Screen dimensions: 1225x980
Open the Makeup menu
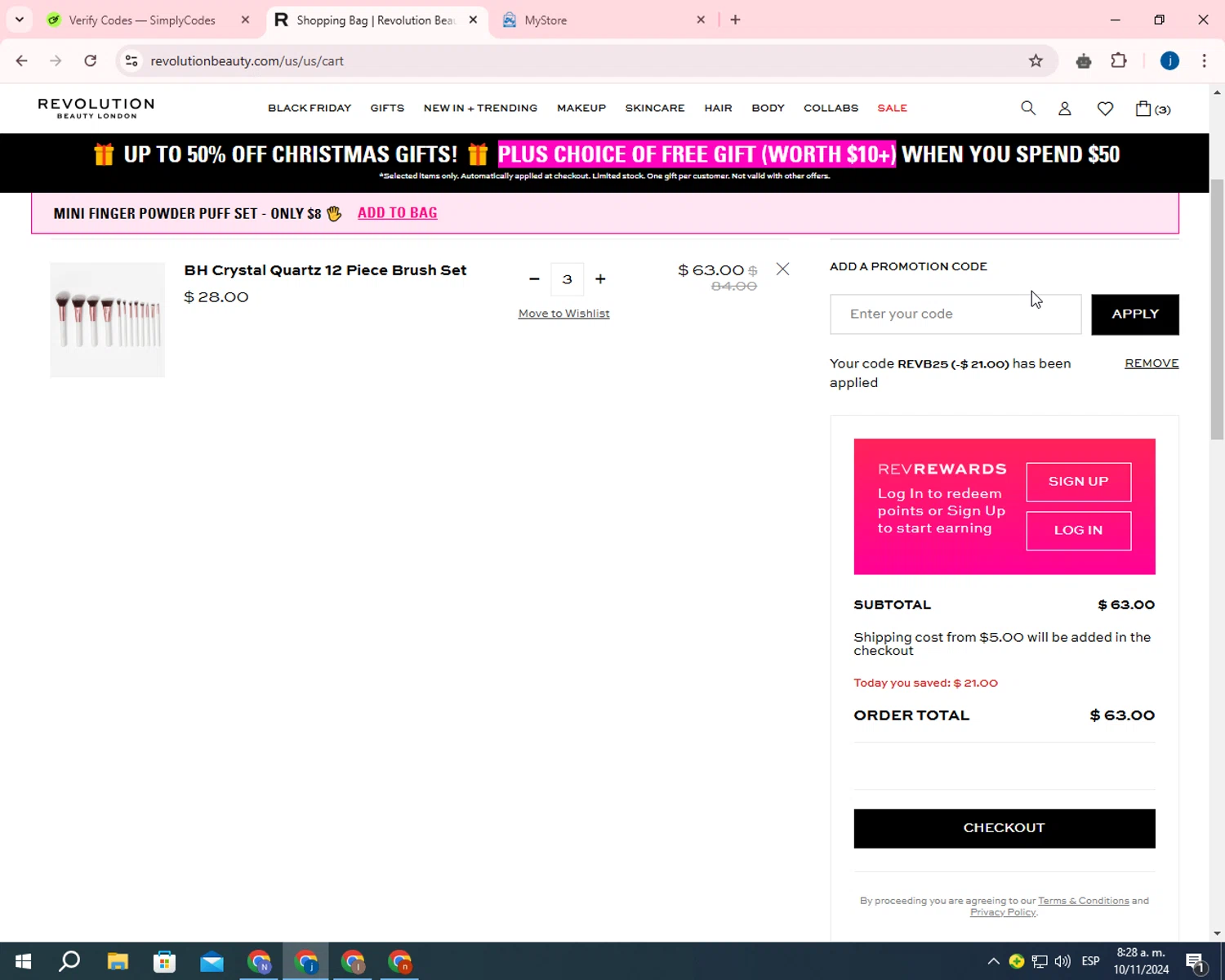[x=581, y=108]
